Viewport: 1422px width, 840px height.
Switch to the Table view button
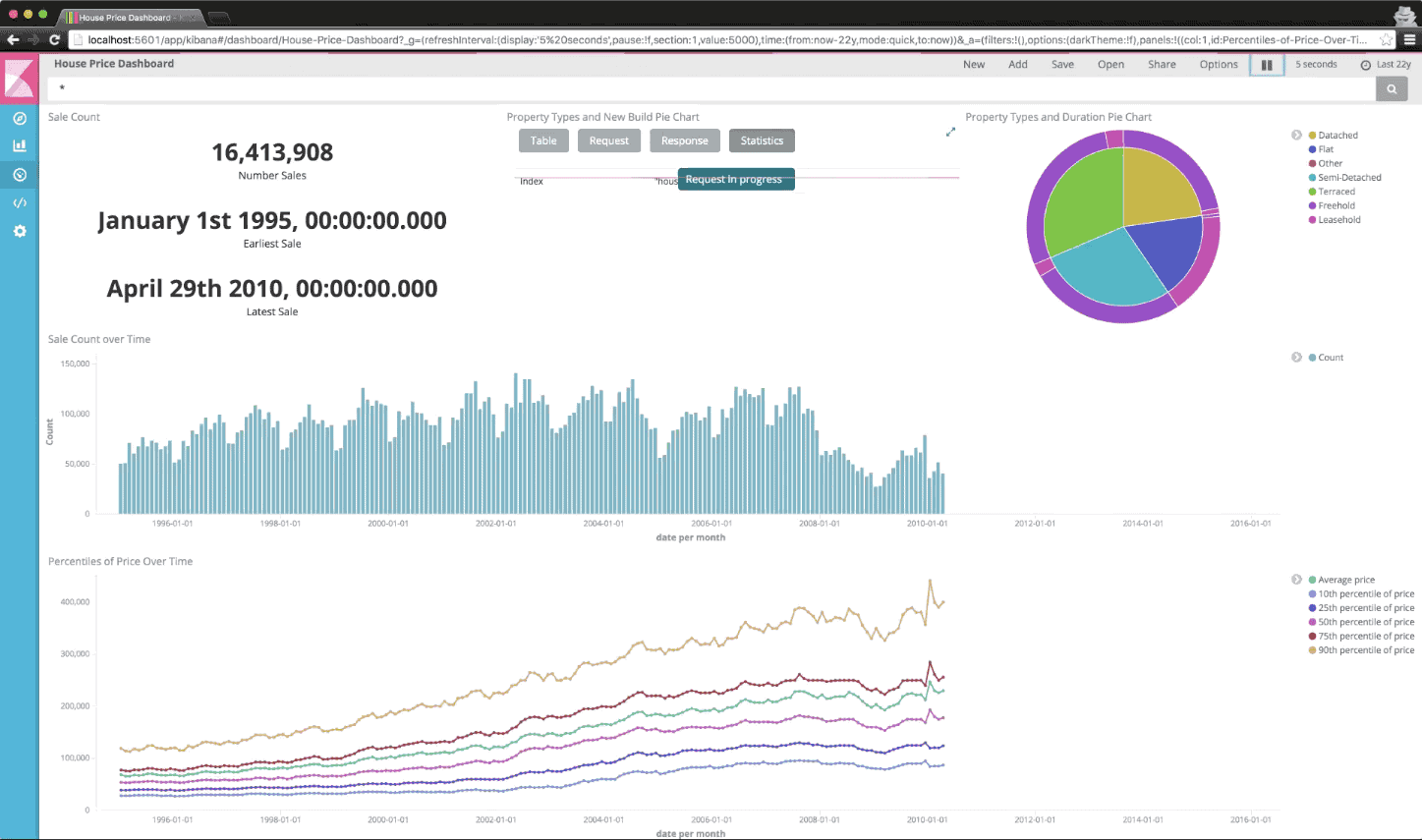pos(543,140)
